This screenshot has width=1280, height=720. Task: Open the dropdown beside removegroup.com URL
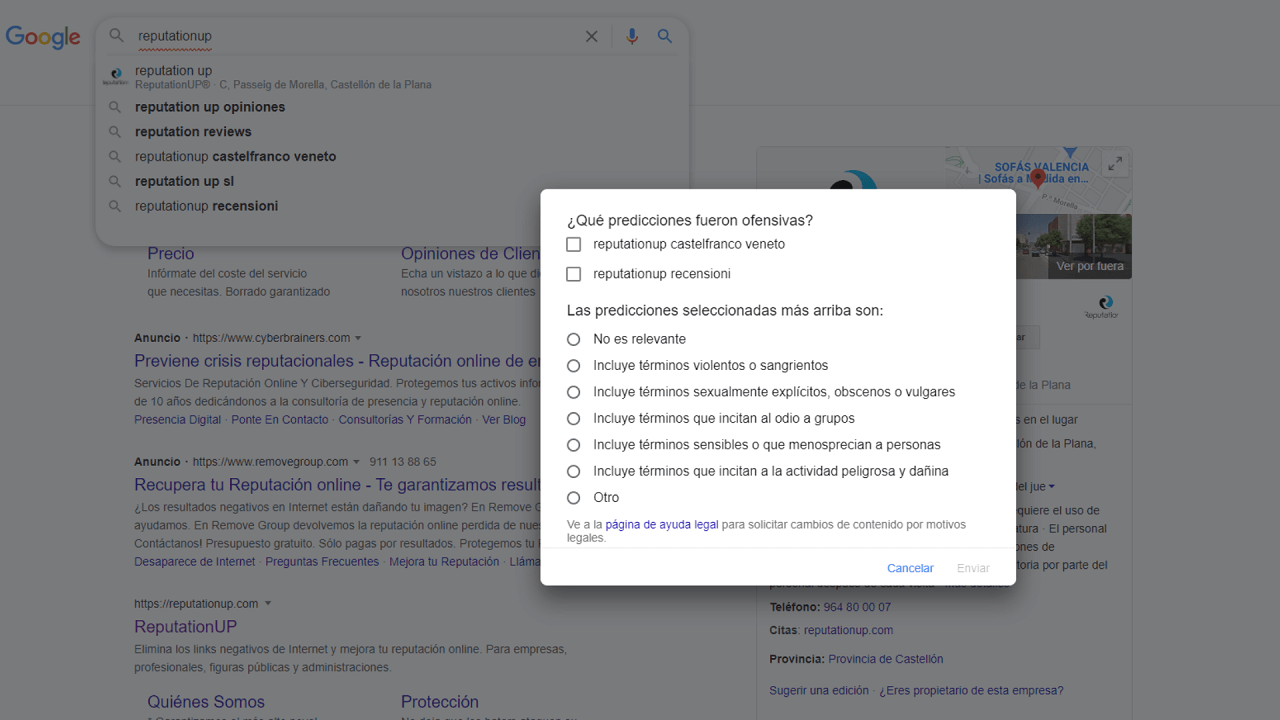(x=357, y=462)
